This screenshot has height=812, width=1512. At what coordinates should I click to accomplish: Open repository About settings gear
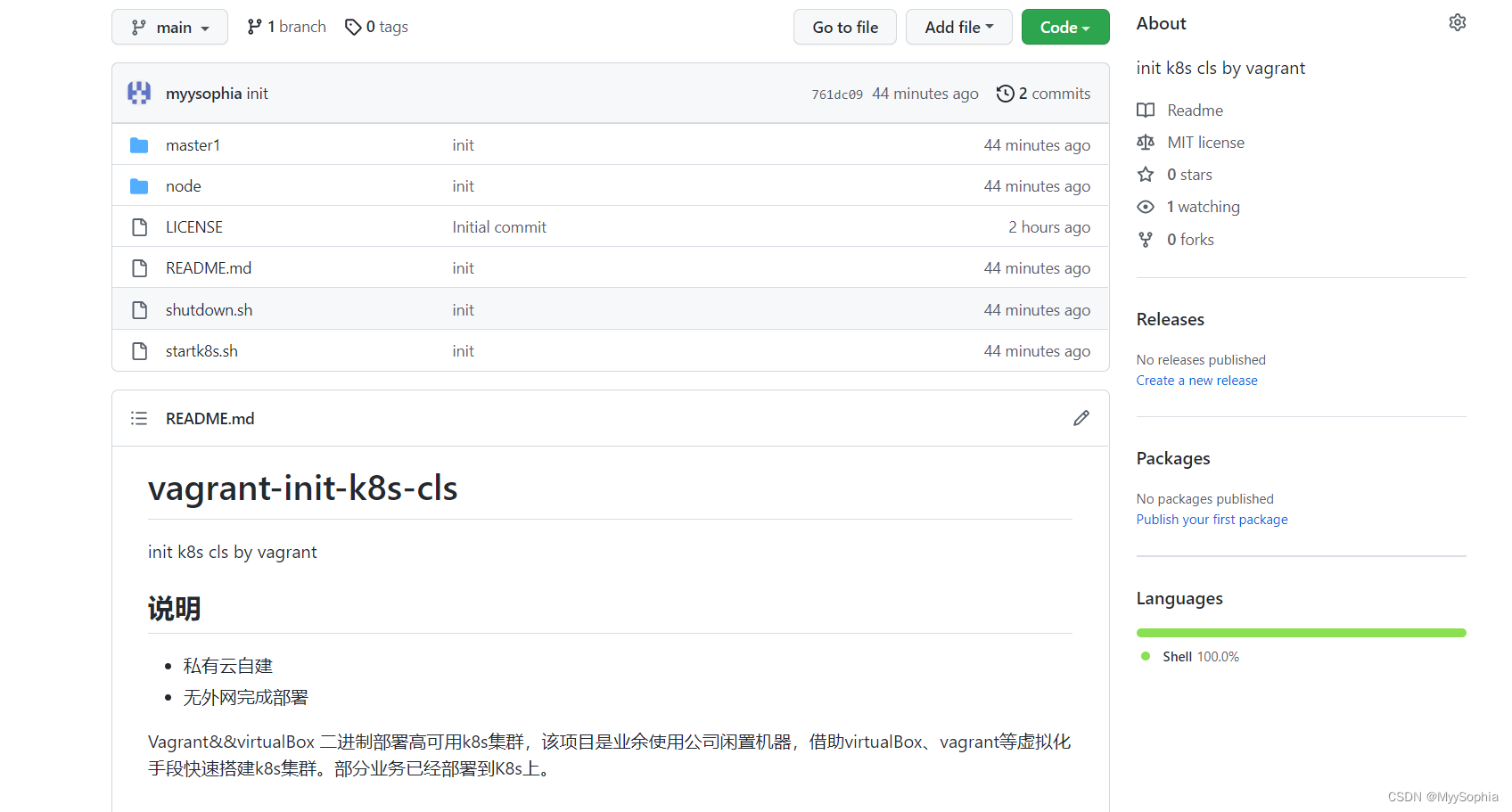1458,22
